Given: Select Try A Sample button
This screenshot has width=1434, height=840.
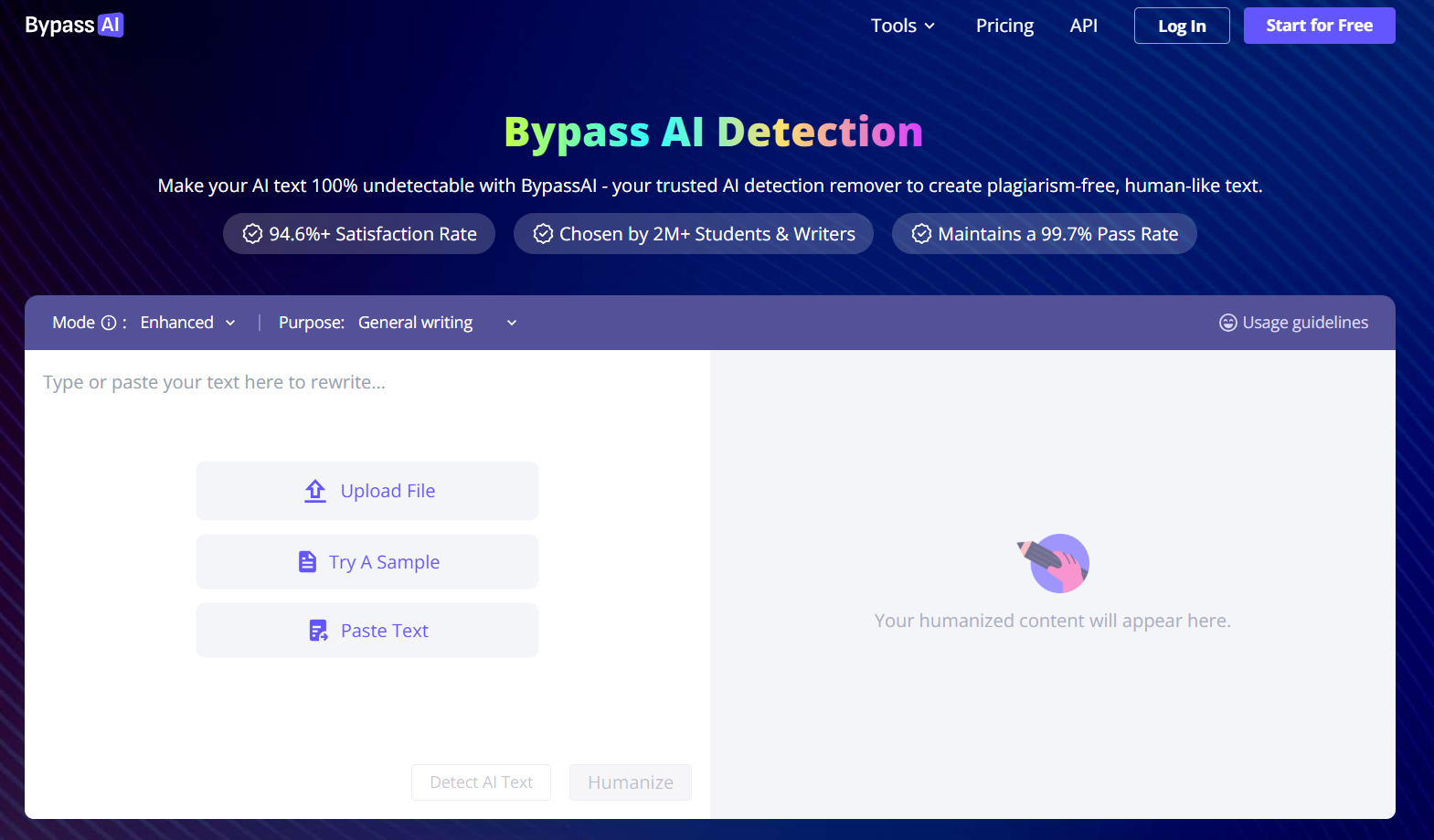Looking at the screenshot, I should tap(367, 562).
